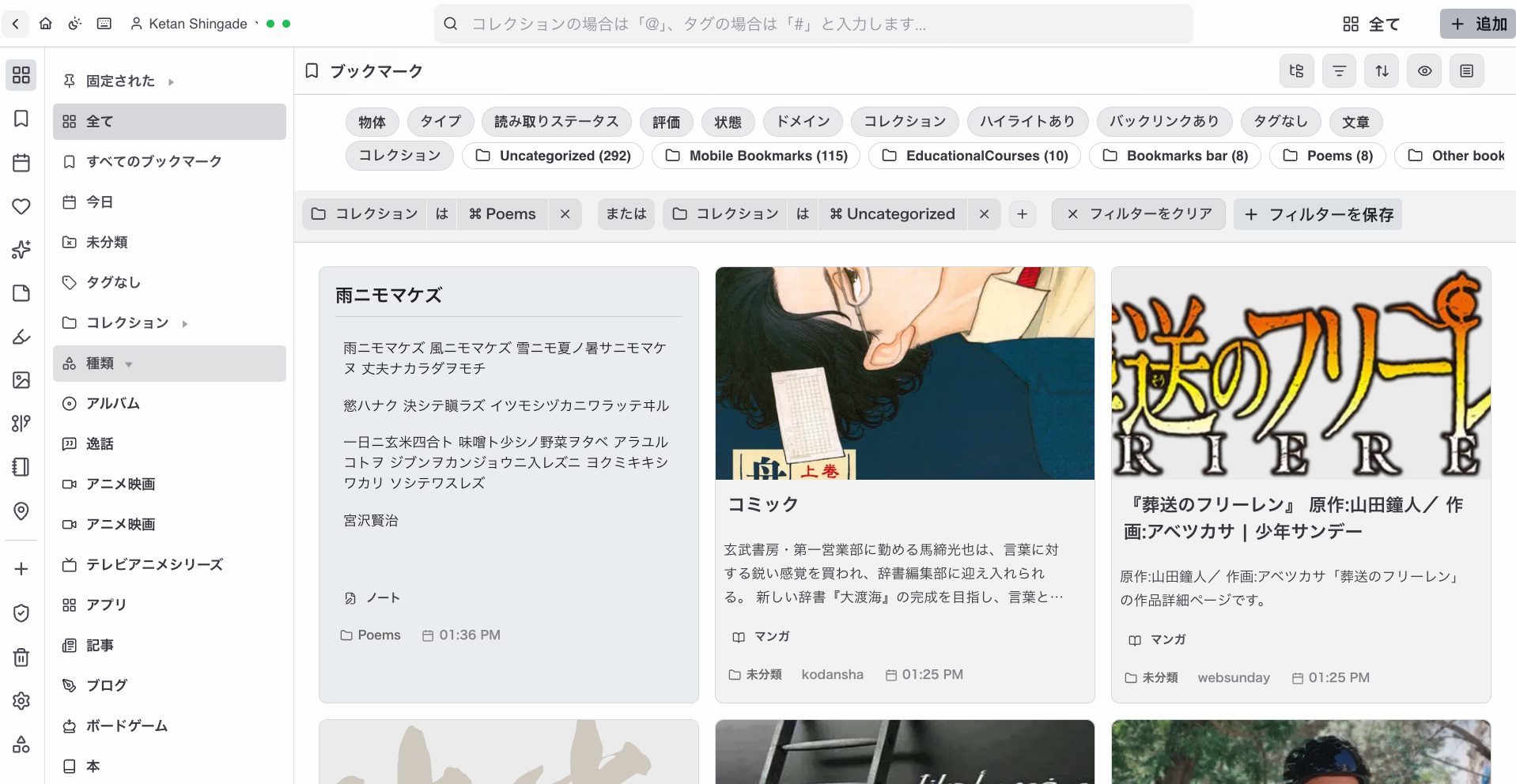This screenshot has width=1516, height=784.
Task: Open the コミック card thumbnail
Action: tap(905, 373)
